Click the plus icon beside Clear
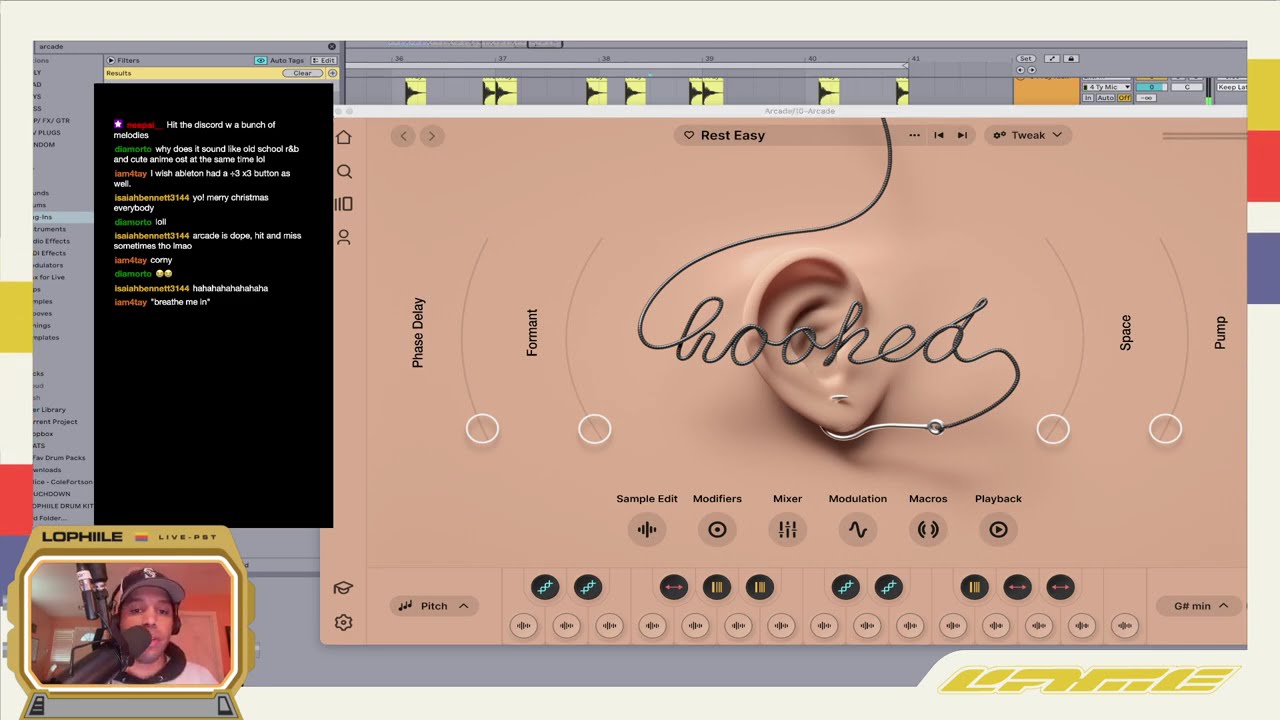1280x720 pixels. [332, 73]
